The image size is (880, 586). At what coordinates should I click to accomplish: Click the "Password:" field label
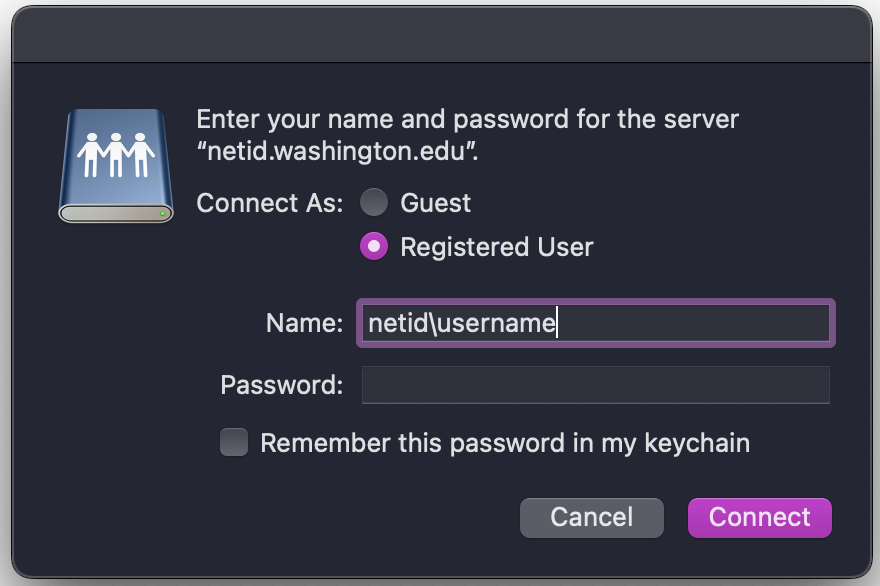[x=282, y=385]
